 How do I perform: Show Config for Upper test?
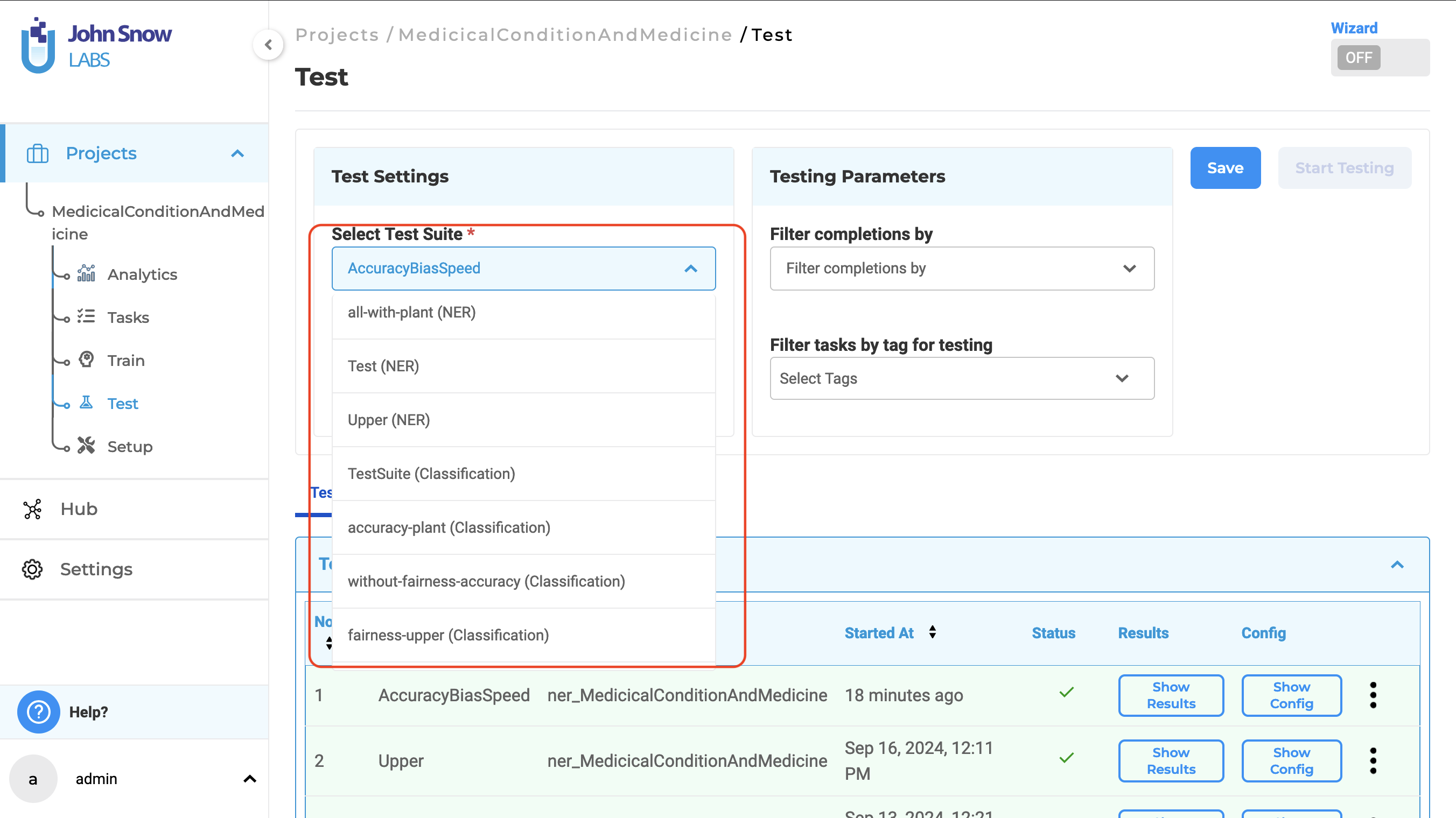[x=1292, y=761]
